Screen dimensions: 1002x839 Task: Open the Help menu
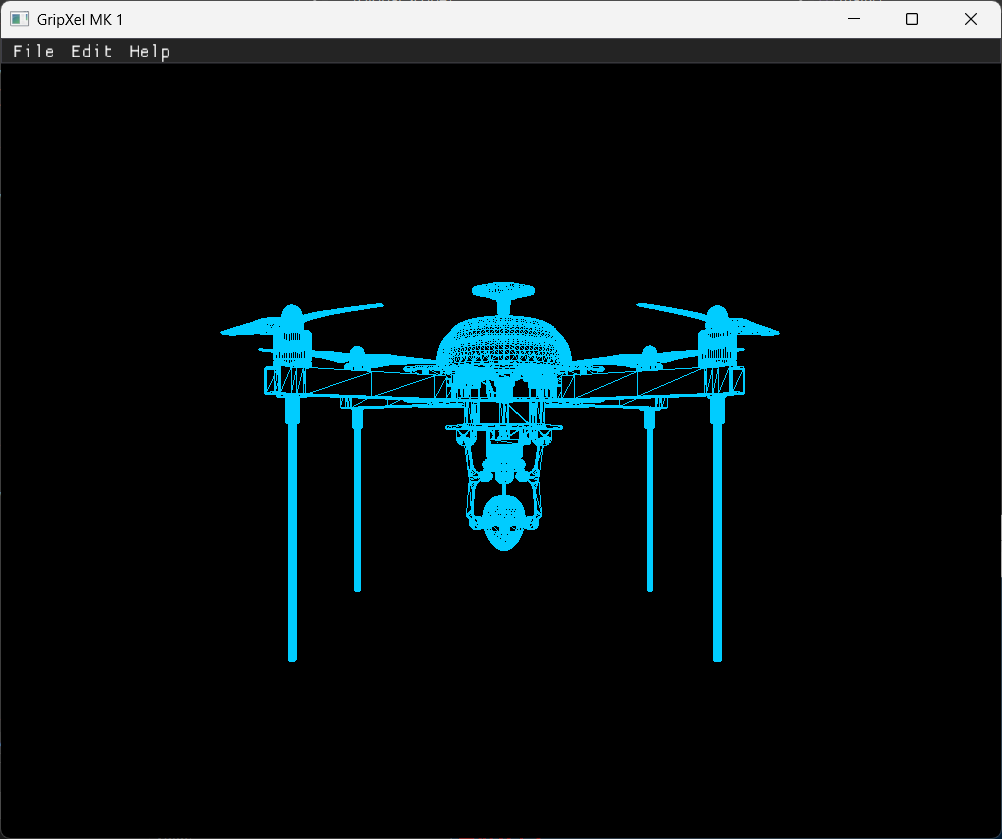click(149, 51)
